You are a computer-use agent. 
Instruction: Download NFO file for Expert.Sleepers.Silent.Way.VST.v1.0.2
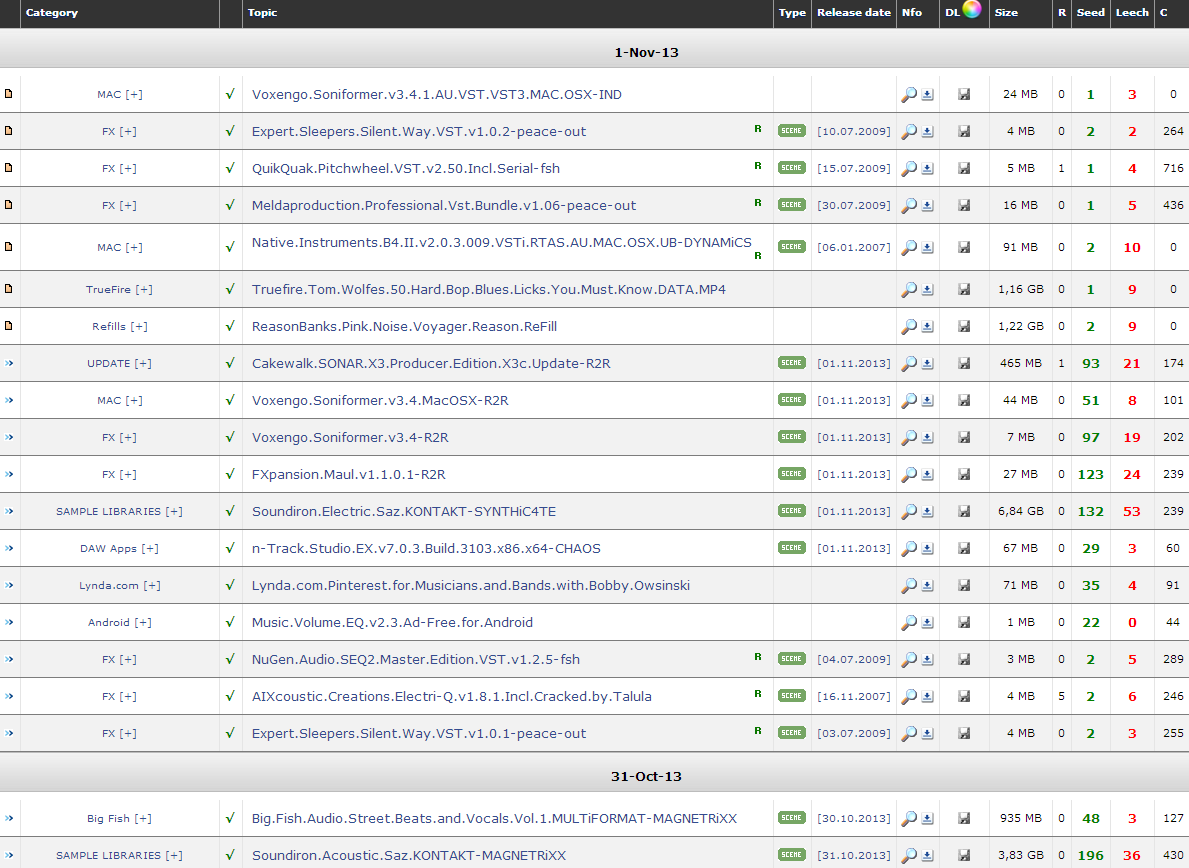[927, 132]
